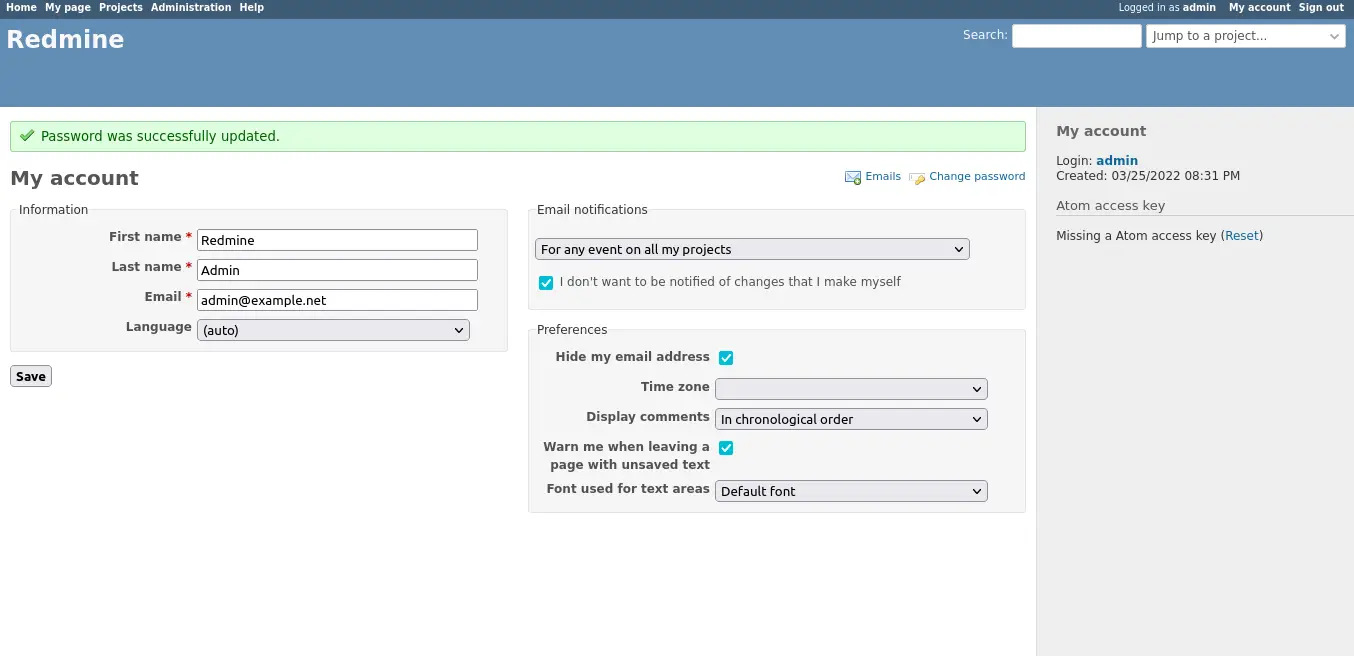The image size is (1354, 656).
Task: Open the Administration menu
Action: (x=191, y=7)
